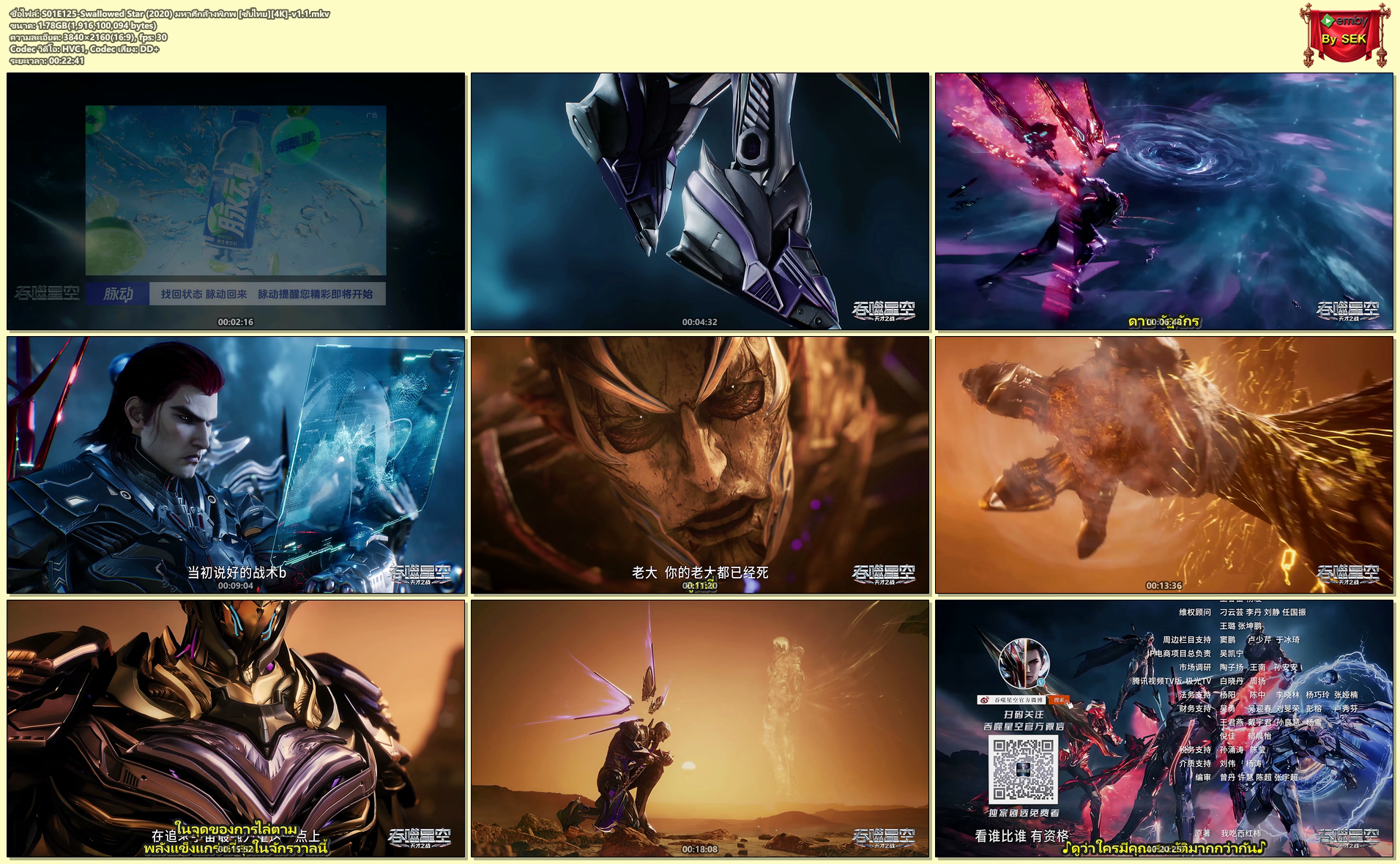The height and width of the screenshot is (864, 1400).
Task: Click the QR code in the credits frame
Action: click(x=1024, y=770)
